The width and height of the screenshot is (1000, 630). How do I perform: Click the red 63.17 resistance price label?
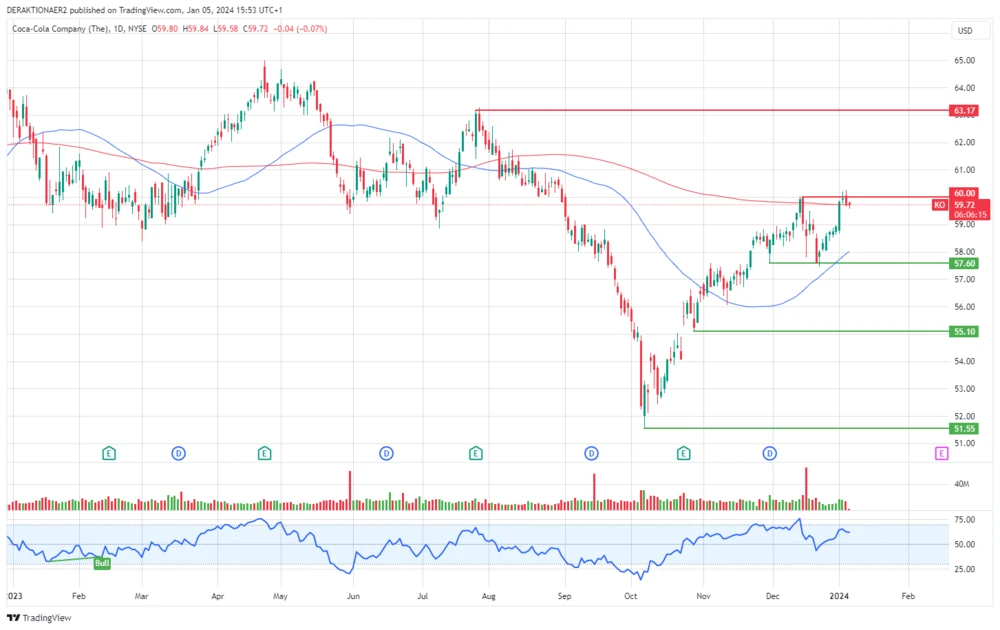click(x=963, y=112)
